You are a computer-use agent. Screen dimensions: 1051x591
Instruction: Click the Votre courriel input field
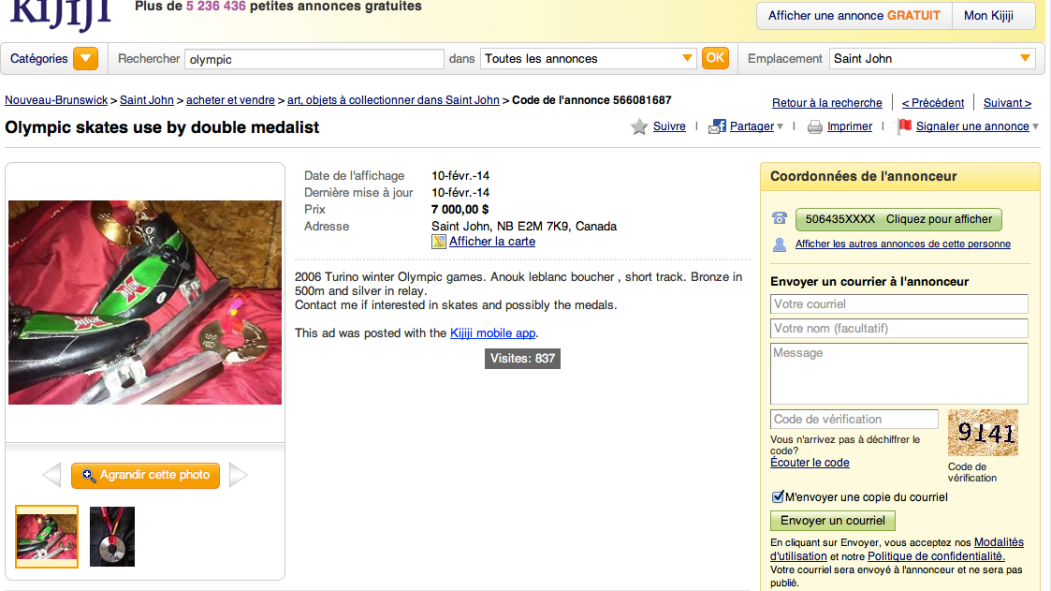point(899,304)
